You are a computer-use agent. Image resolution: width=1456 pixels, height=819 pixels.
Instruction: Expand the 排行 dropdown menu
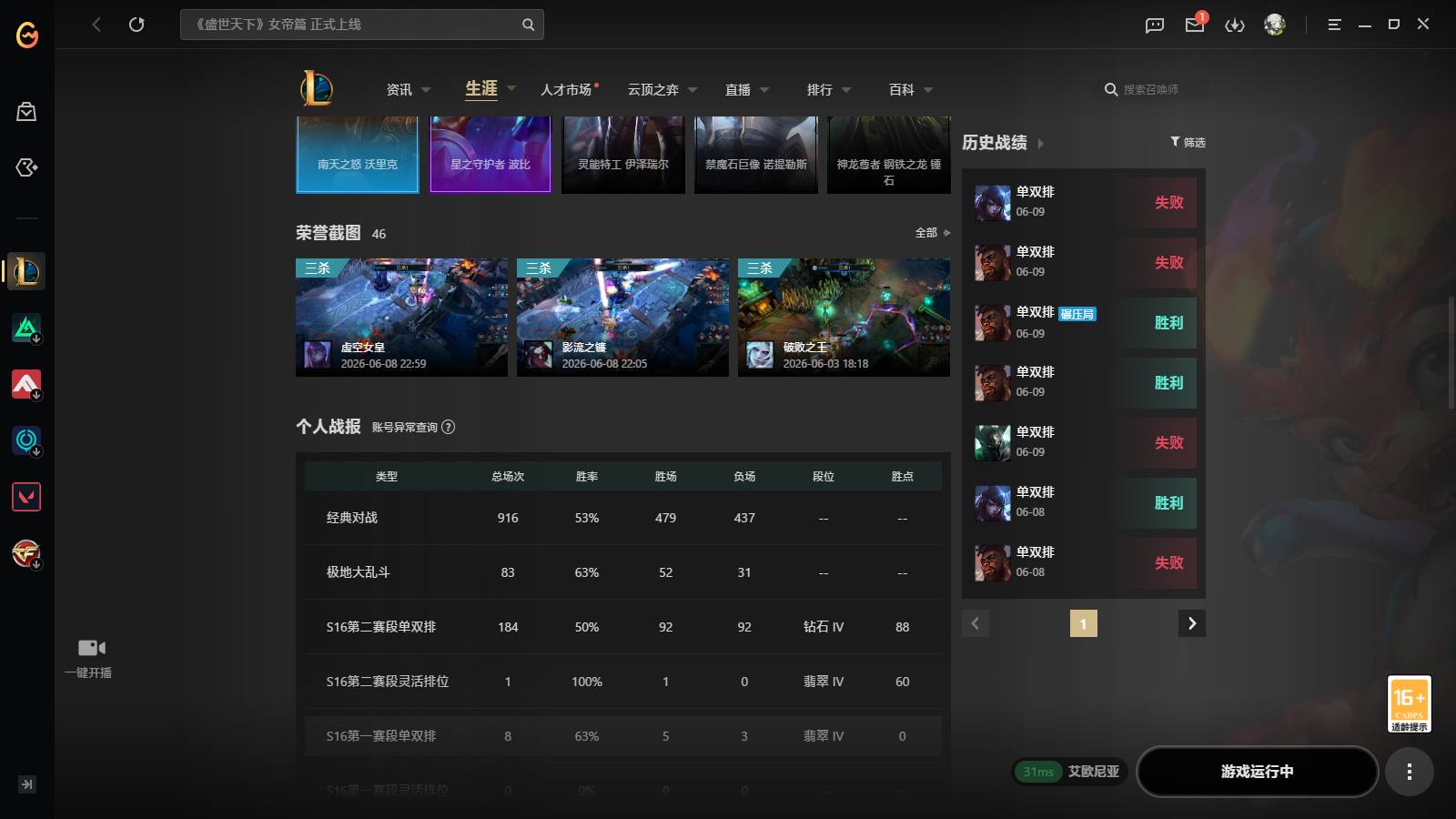coord(846,90)
